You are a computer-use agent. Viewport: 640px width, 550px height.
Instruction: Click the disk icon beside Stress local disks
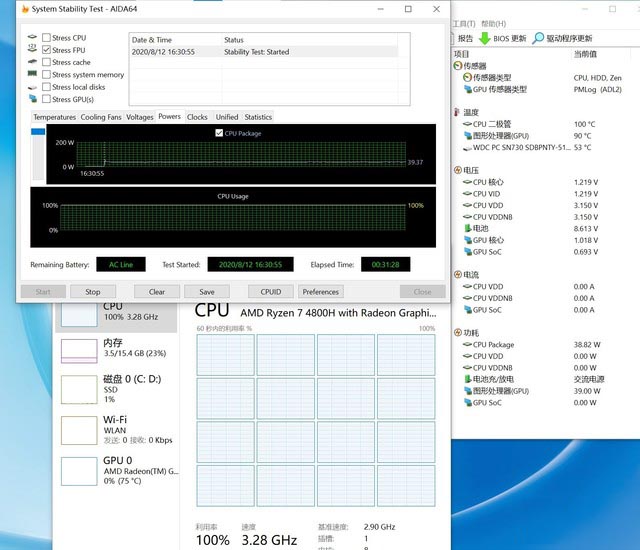pos(32,87)
